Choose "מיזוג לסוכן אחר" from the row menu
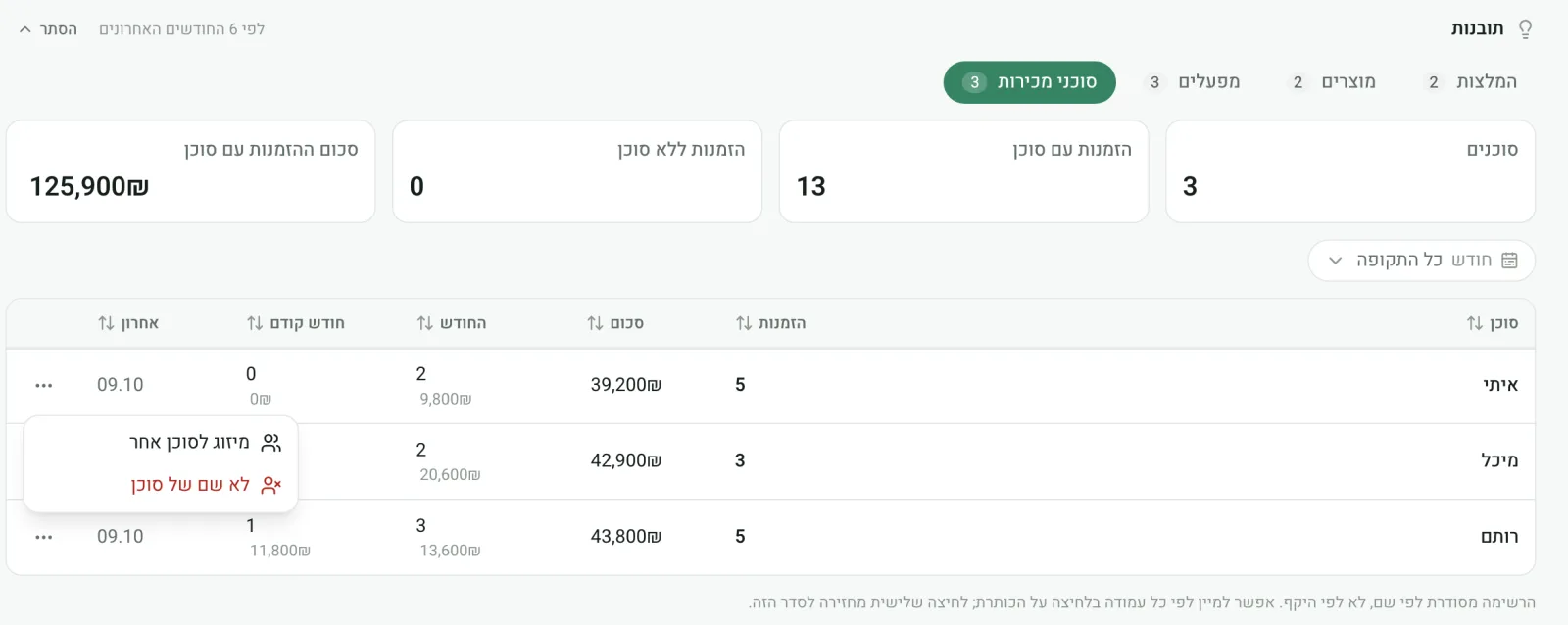This screenshot has width=1568, height=625. click(161, 443)
